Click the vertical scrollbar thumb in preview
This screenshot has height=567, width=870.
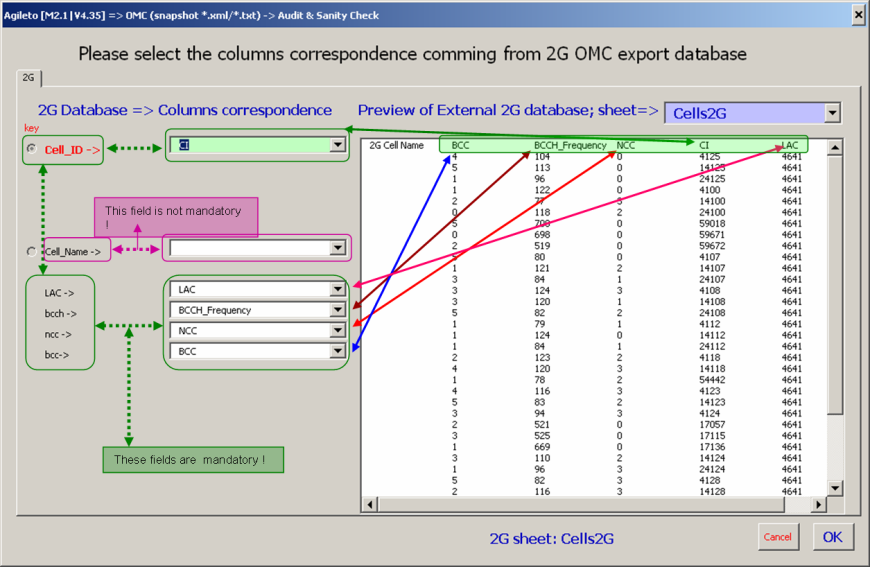coord(835,280)
